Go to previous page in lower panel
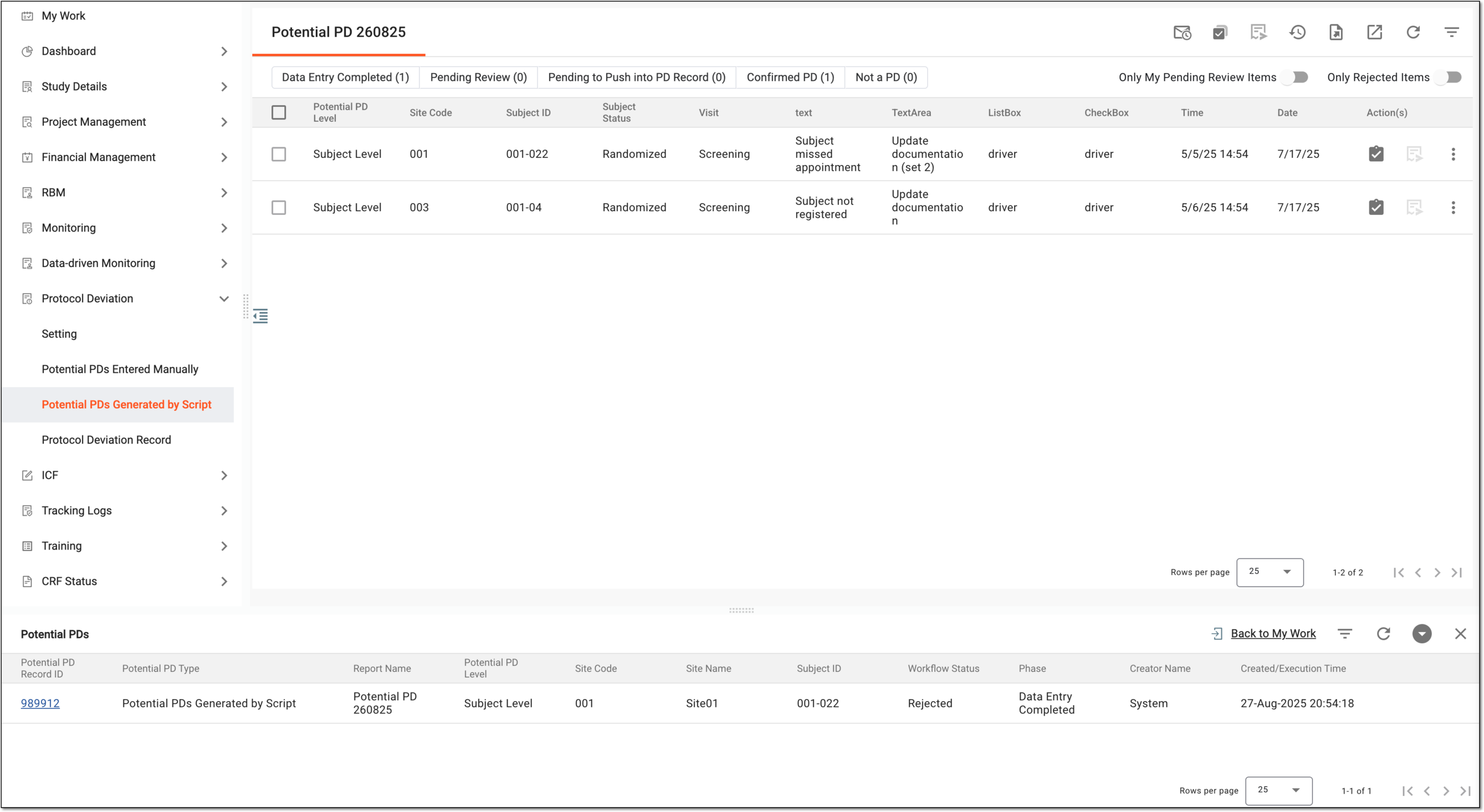This screenshot has height=812, width=1484. tap(1427, 791)
